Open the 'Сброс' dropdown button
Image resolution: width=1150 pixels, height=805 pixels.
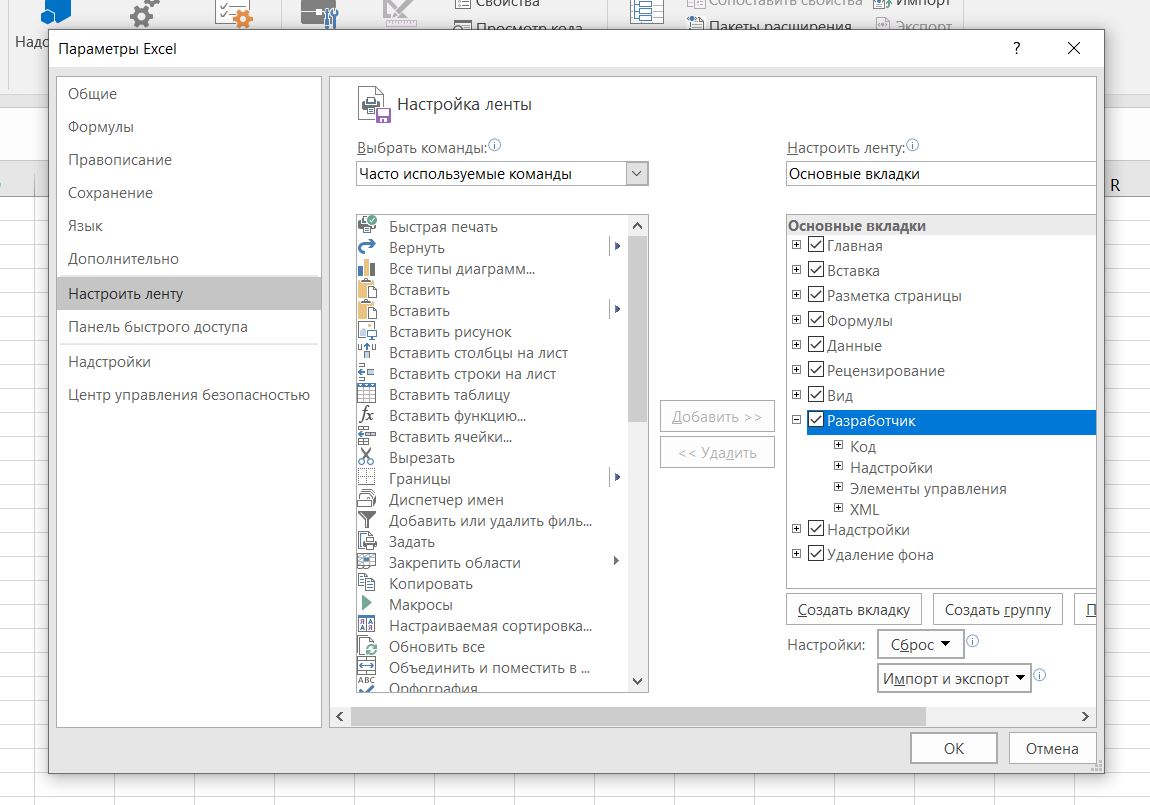[x=920, y=644]
